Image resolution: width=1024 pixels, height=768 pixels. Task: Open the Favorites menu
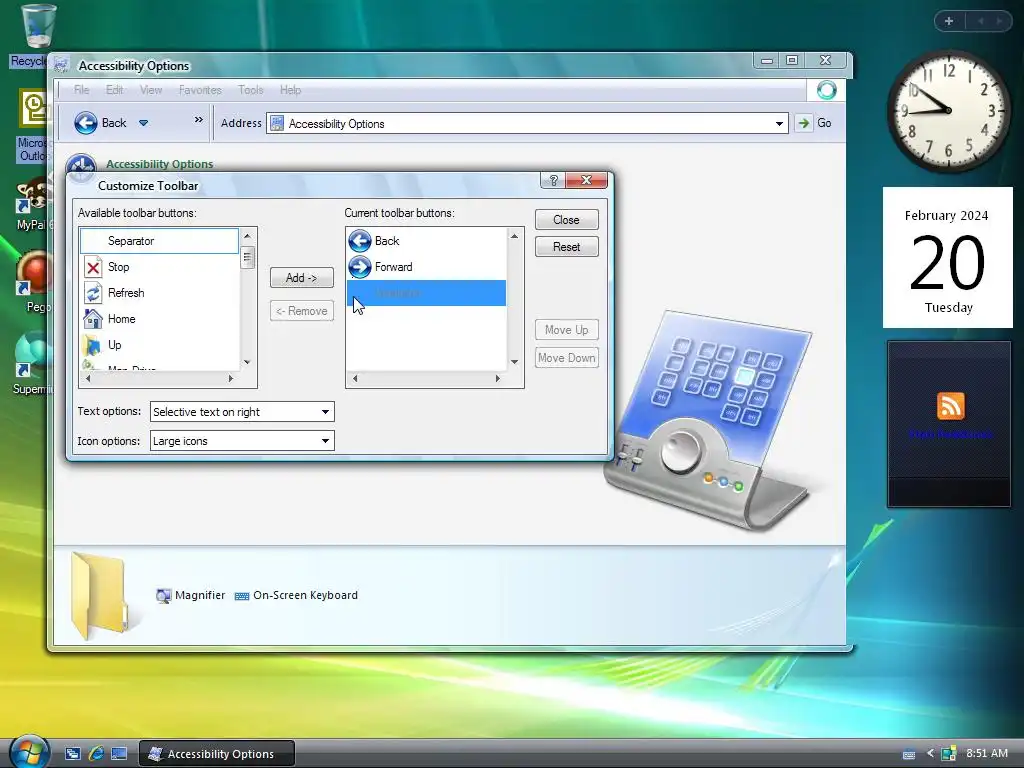[x=200, y=90]
